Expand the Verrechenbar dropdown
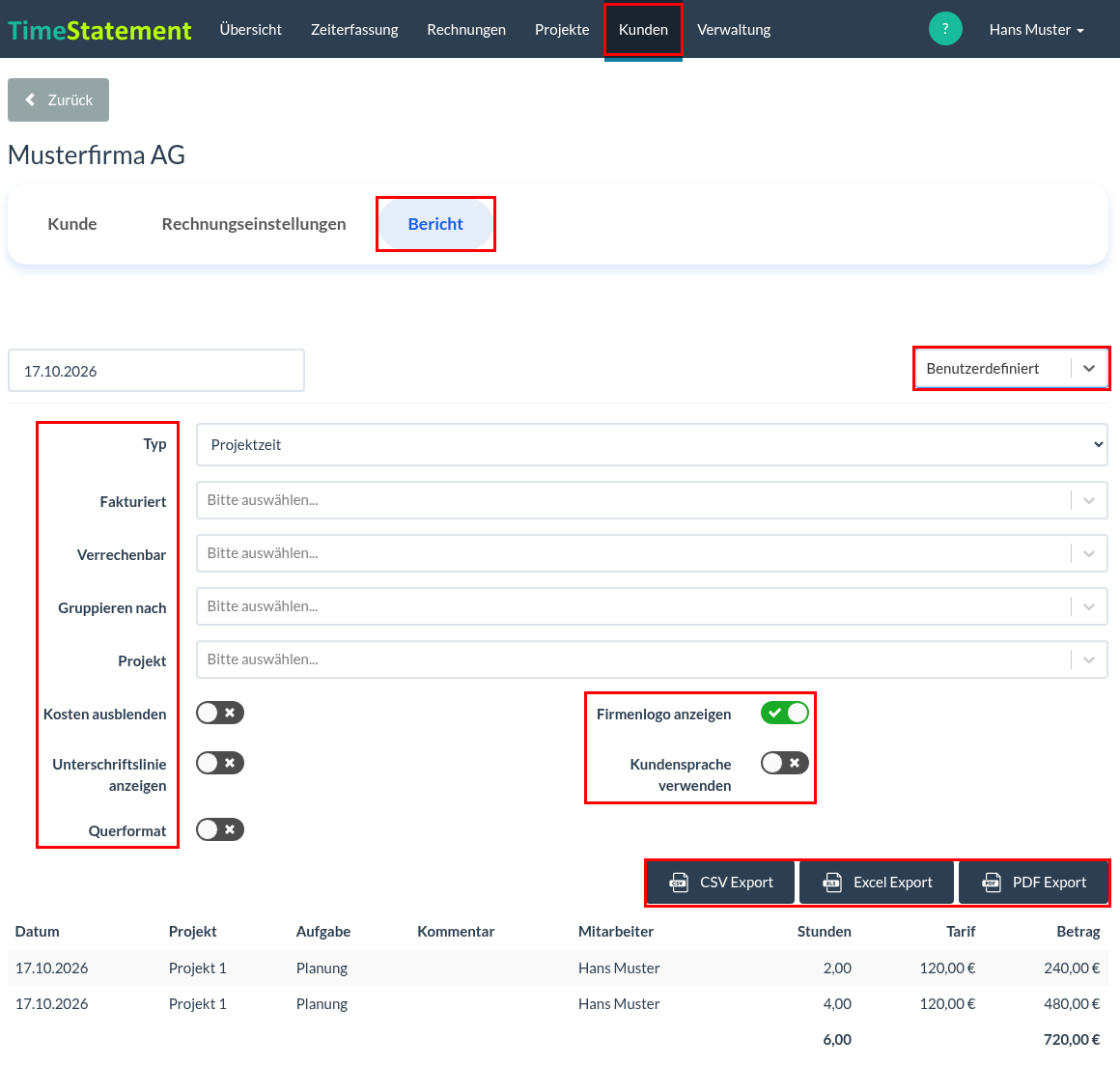This screenshot has width=1120, height=1066. coord(652,553)
